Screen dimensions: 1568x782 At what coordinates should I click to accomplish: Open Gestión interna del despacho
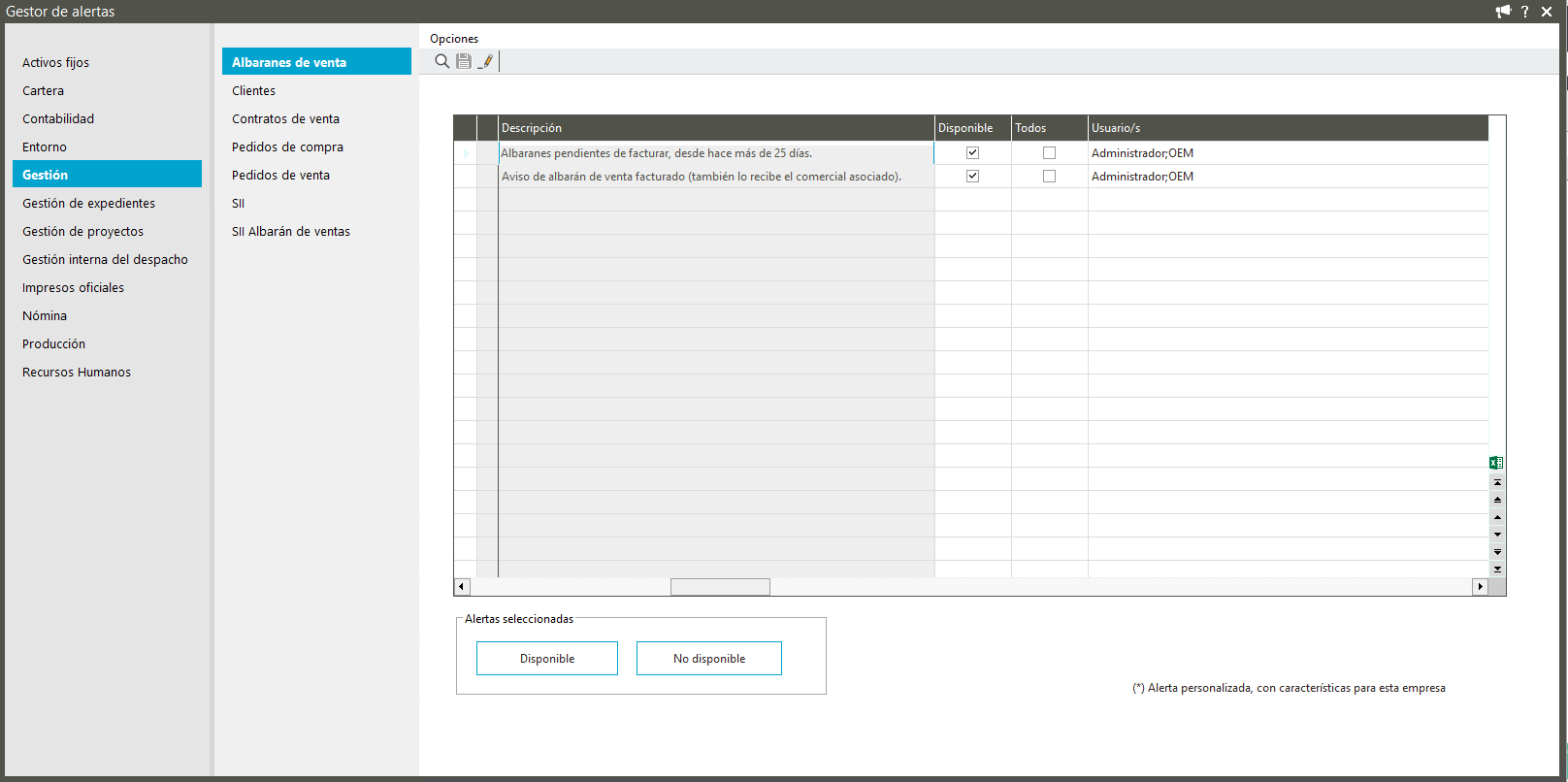tap(107, 259)
